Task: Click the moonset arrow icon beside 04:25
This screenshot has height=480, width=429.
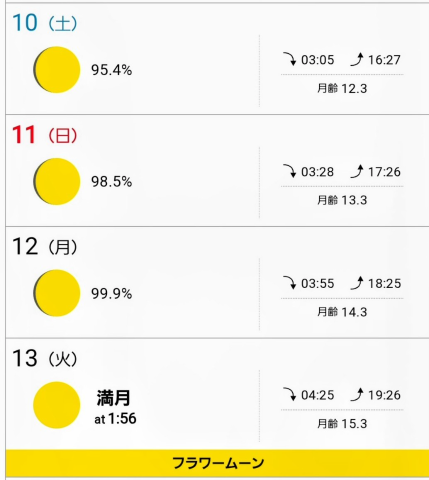Action: pyautogui.click(x=290, y=394)
